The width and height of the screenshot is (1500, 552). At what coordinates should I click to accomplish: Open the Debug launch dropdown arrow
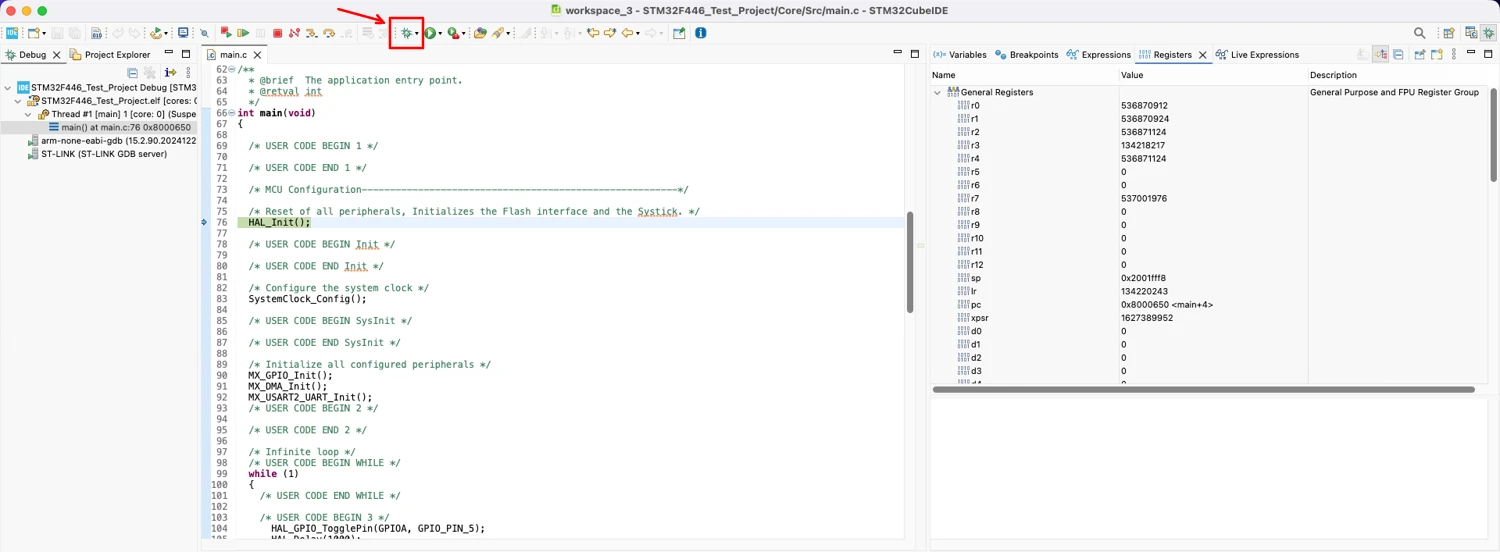(417, 34)
